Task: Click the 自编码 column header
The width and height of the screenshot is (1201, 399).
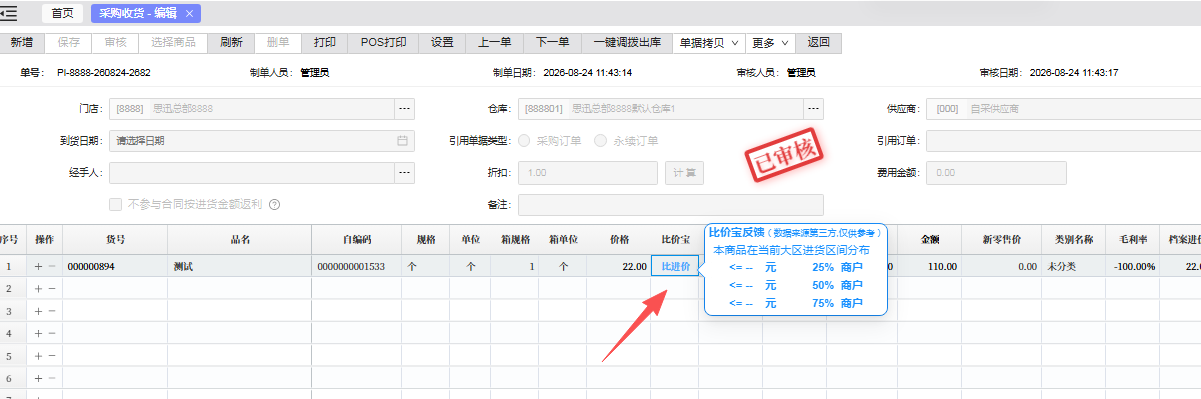Action: click(x=356, y=240)
